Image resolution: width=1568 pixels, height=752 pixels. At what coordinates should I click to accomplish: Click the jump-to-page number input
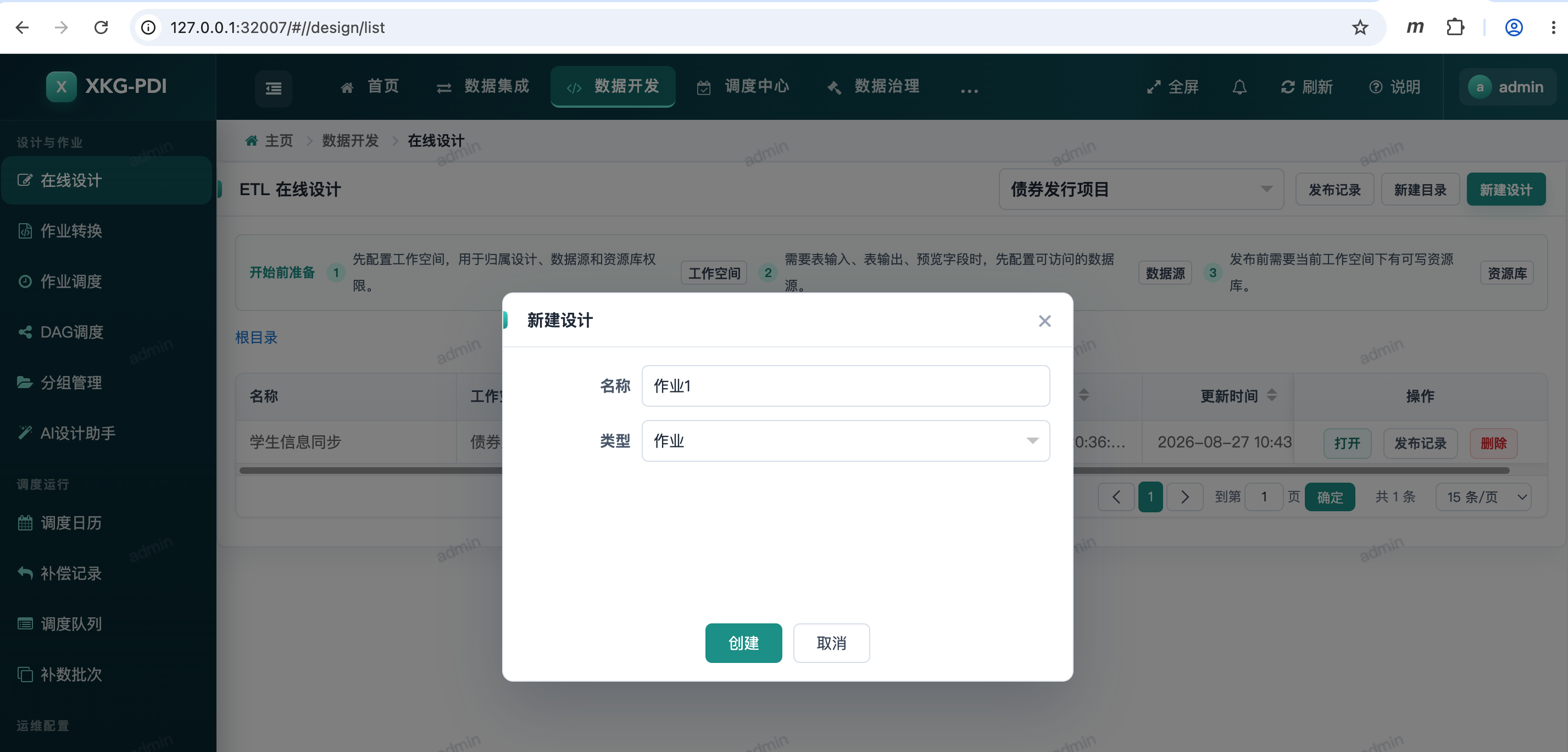[1264, 497]
